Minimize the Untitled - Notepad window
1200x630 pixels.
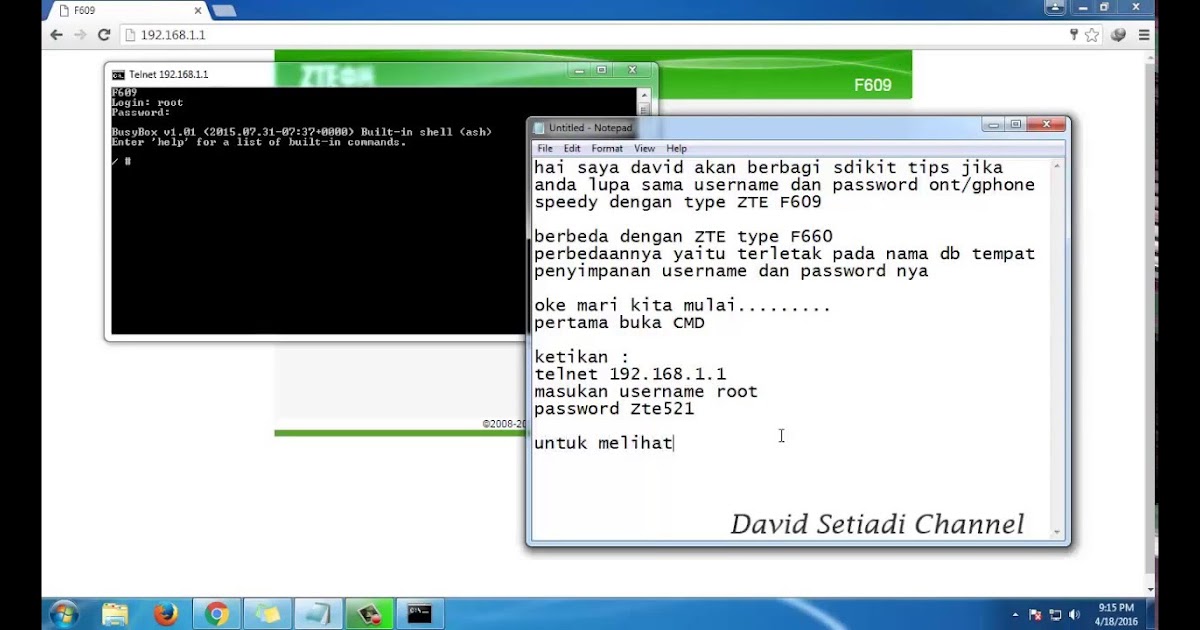(x=992, y=125)
